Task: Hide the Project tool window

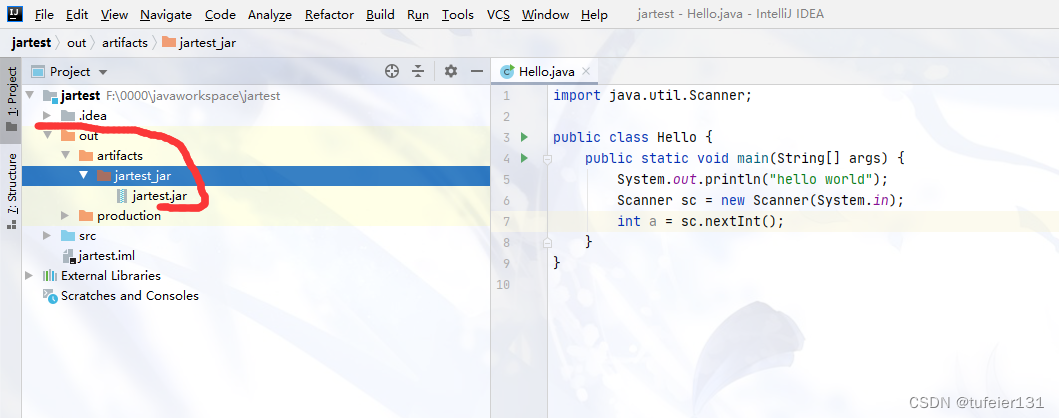Action: tap(477, 71)
